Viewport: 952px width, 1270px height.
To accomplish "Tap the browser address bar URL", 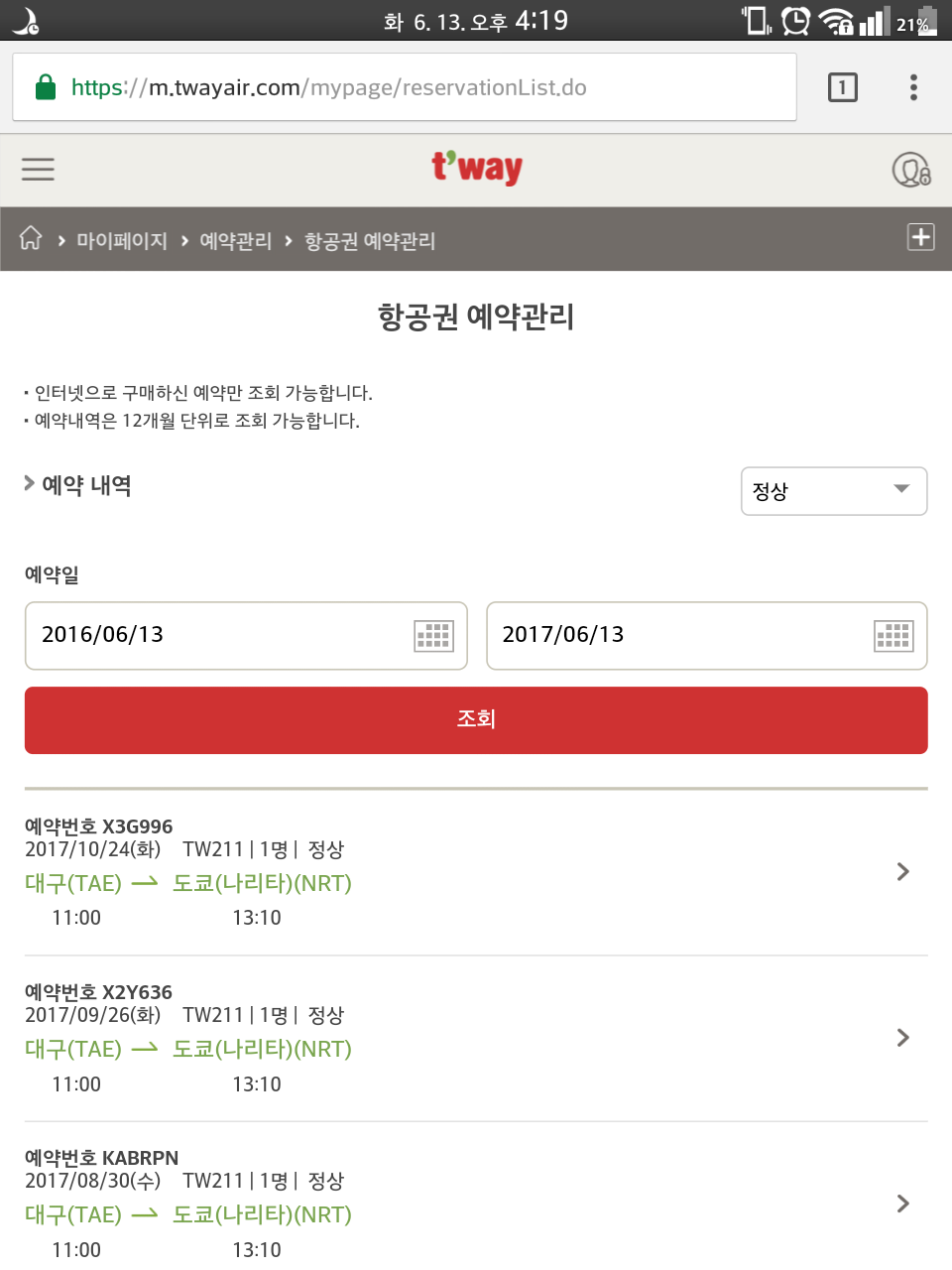I will [397, 87].
